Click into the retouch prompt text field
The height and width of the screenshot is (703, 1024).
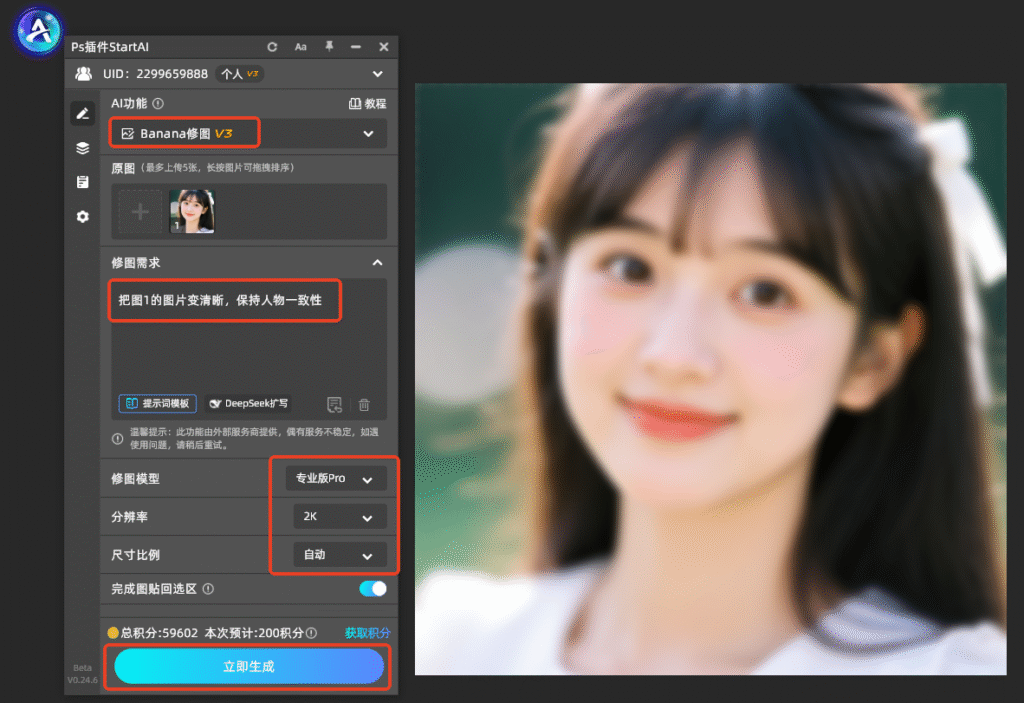[x=249, y=336]
